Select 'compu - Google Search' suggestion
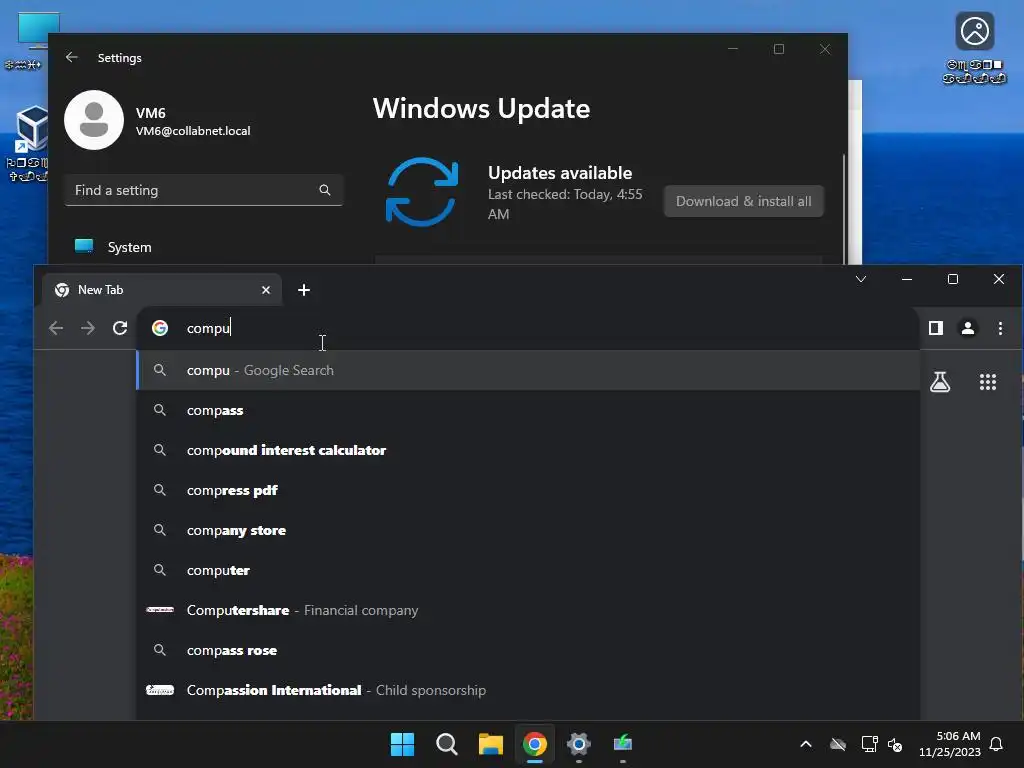Viewport: 1024px width, 768px height. tap(528, 370)
